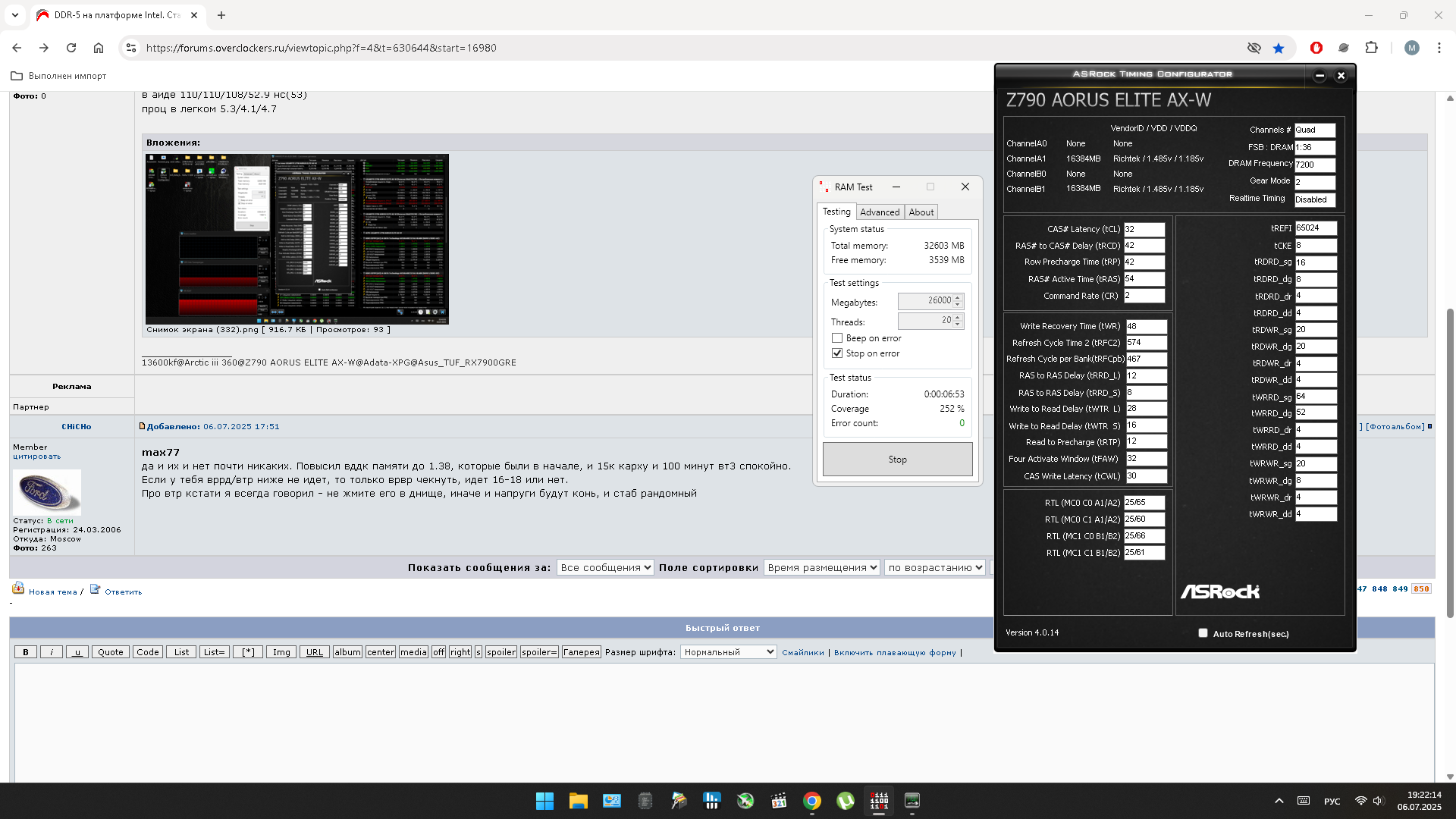Viewport: 1456px width, 819px height.
Task: Open the Все сообщения dropdown
Action: pyautogui.click(x=604, y=567)
